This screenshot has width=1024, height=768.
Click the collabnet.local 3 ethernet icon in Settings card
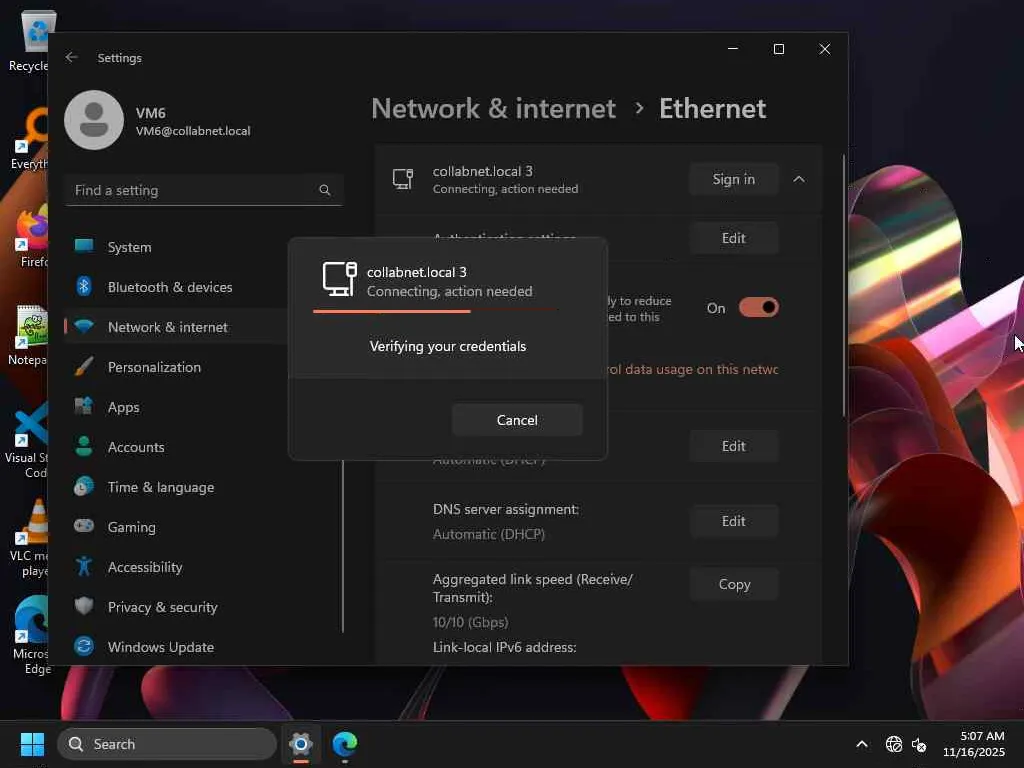[402, 179]
